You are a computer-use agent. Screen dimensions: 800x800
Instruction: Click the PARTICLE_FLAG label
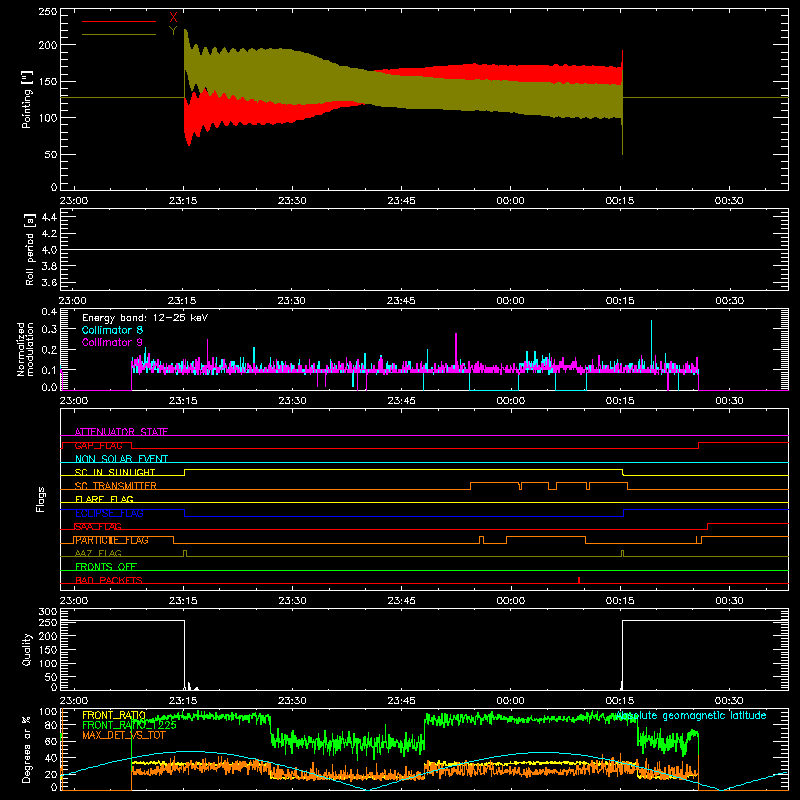tap(111, 540)
